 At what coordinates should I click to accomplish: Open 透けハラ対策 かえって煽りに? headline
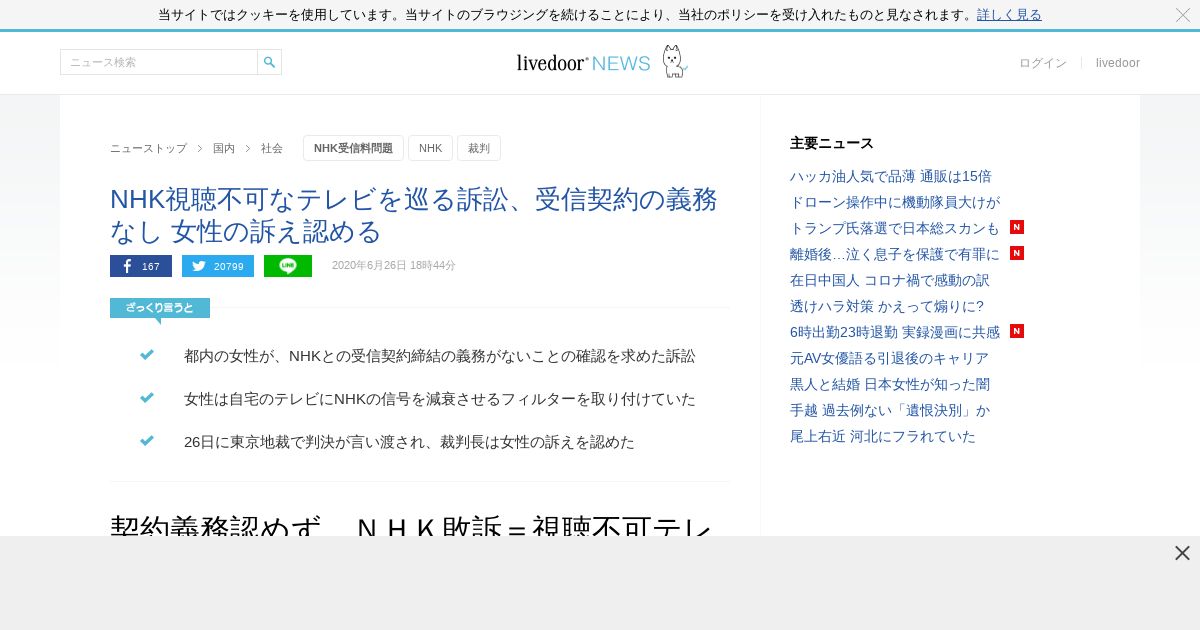[887, 306]
